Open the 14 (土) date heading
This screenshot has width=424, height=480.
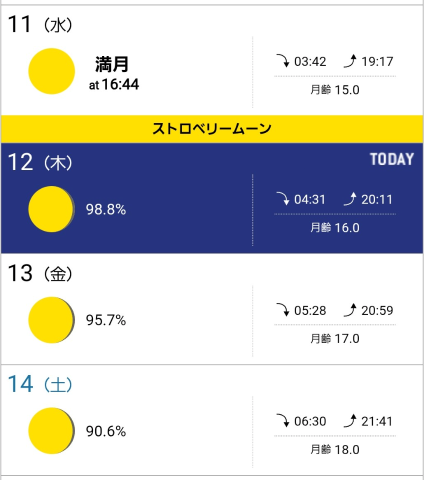click(x=40, y=384)
